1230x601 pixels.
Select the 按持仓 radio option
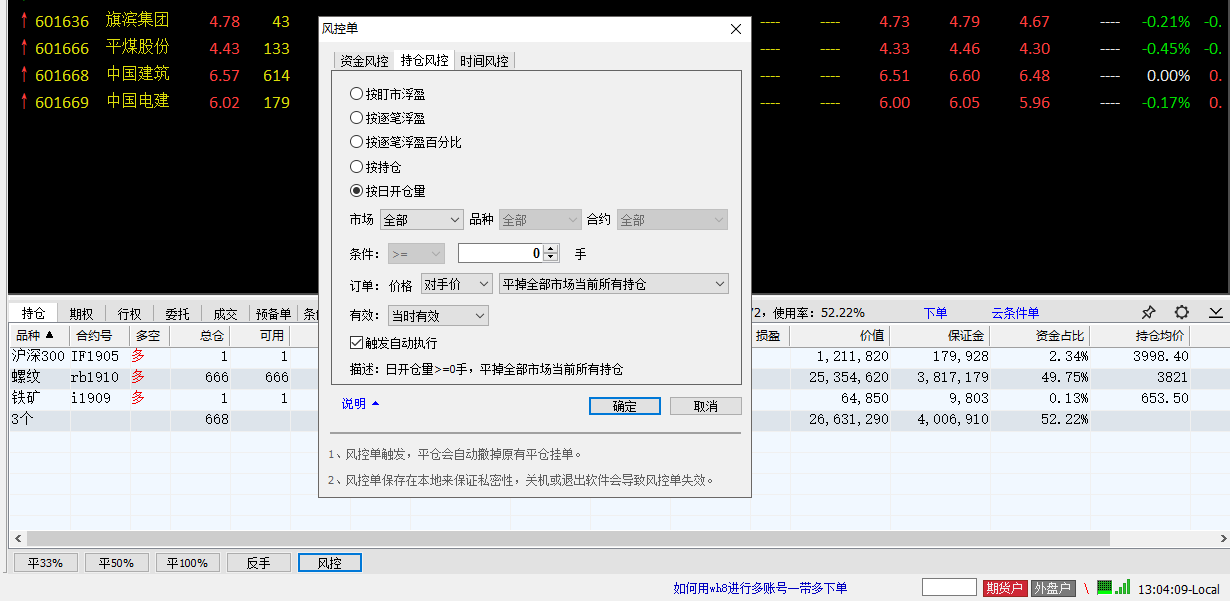click(x=357, y=167)
